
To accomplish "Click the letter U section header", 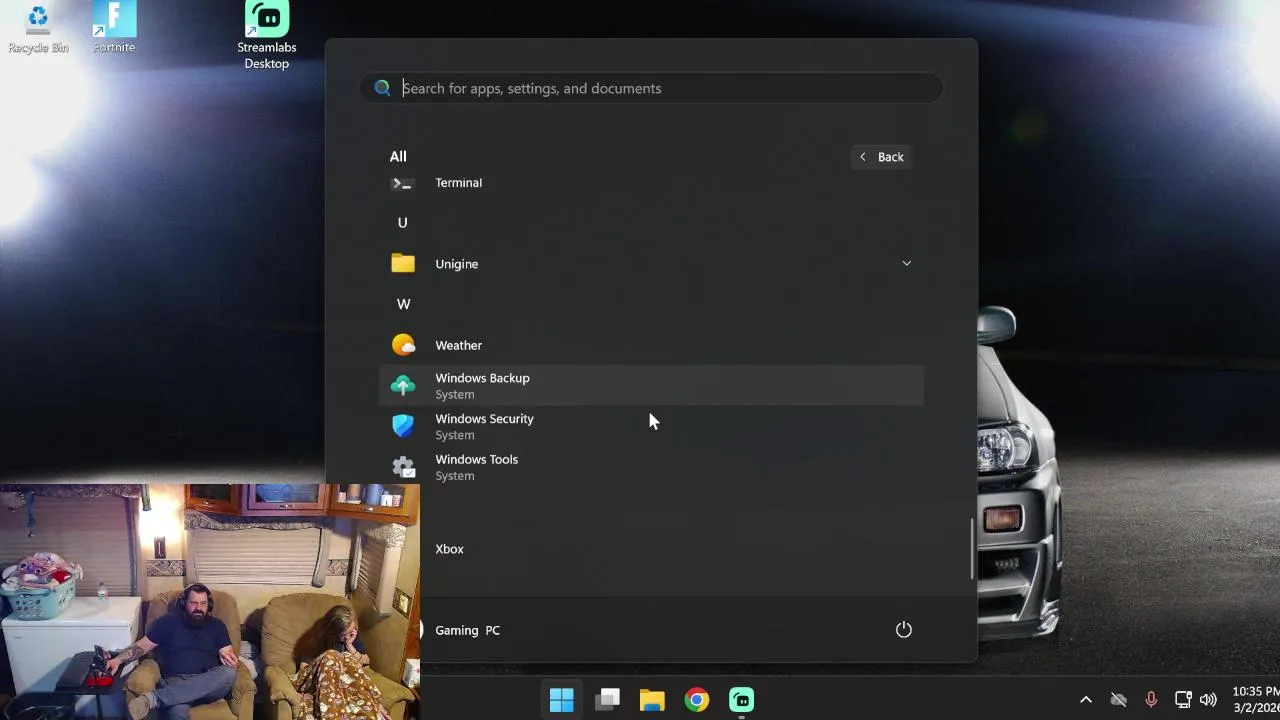I will (403, 223).
